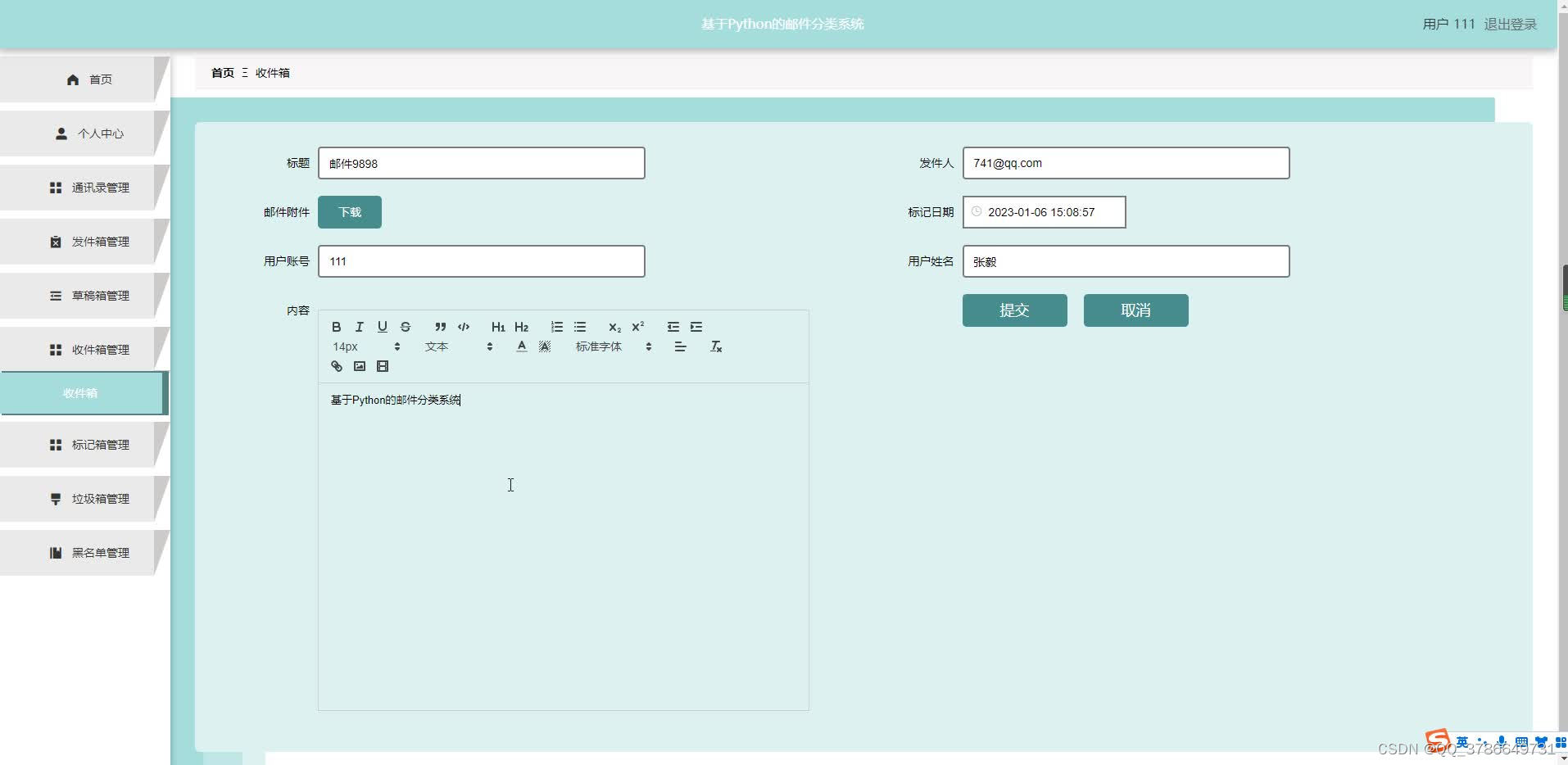Toggle strikethrough formatting in editor

click(x=405, y=327)
